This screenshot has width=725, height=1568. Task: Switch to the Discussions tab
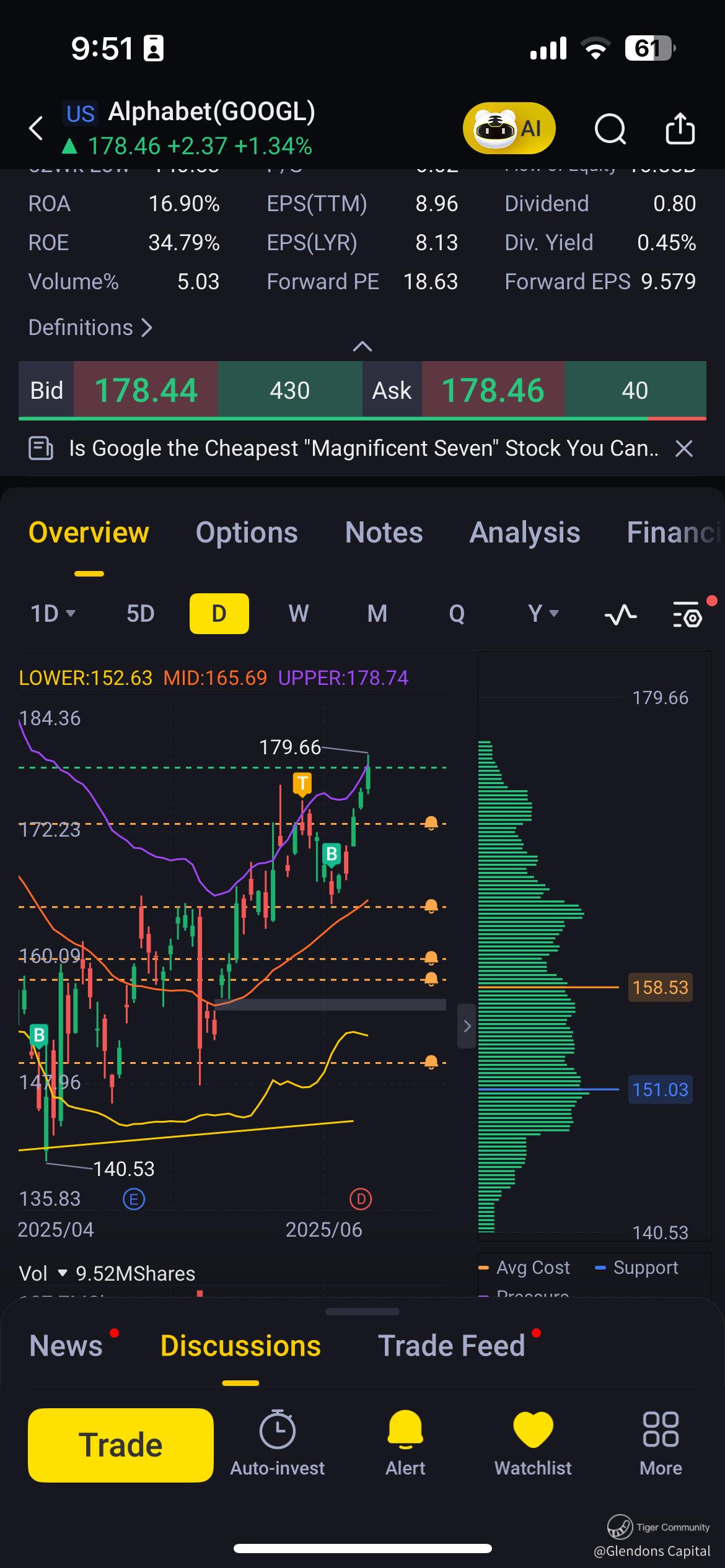pos(240,1346)
